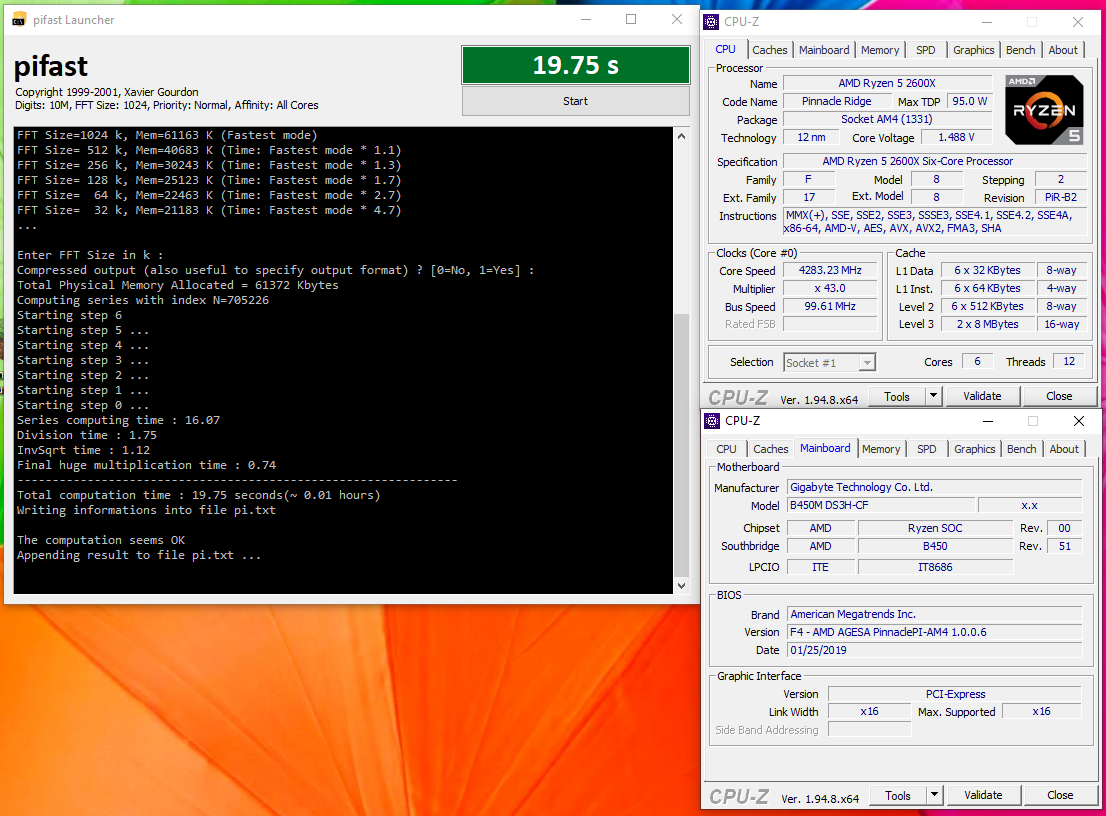
Task: Minimize the lower CPU-Z window
Action: click(988, 421)
